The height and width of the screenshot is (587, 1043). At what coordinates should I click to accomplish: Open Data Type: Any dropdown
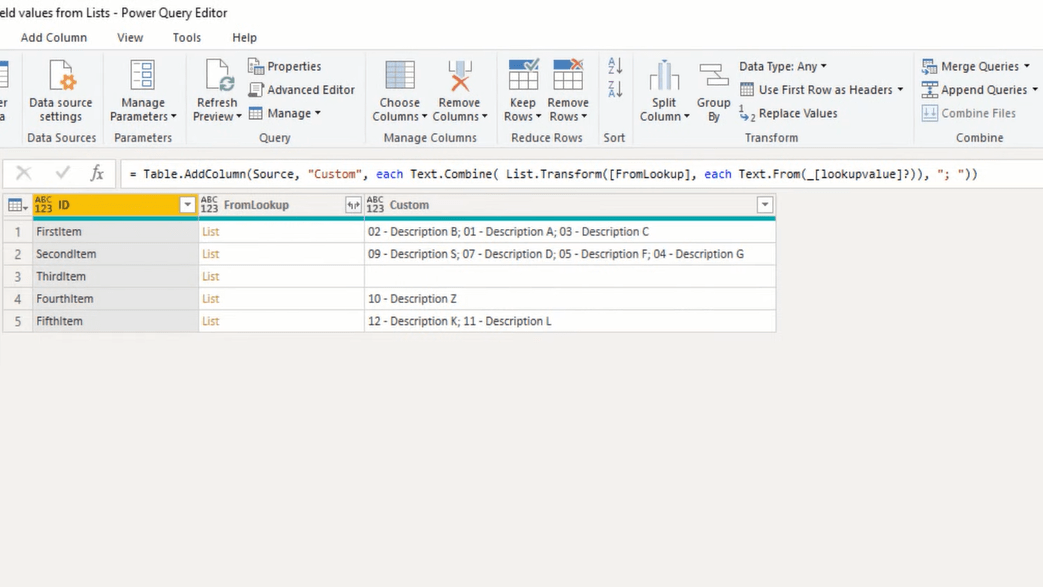tap(783, 66)
